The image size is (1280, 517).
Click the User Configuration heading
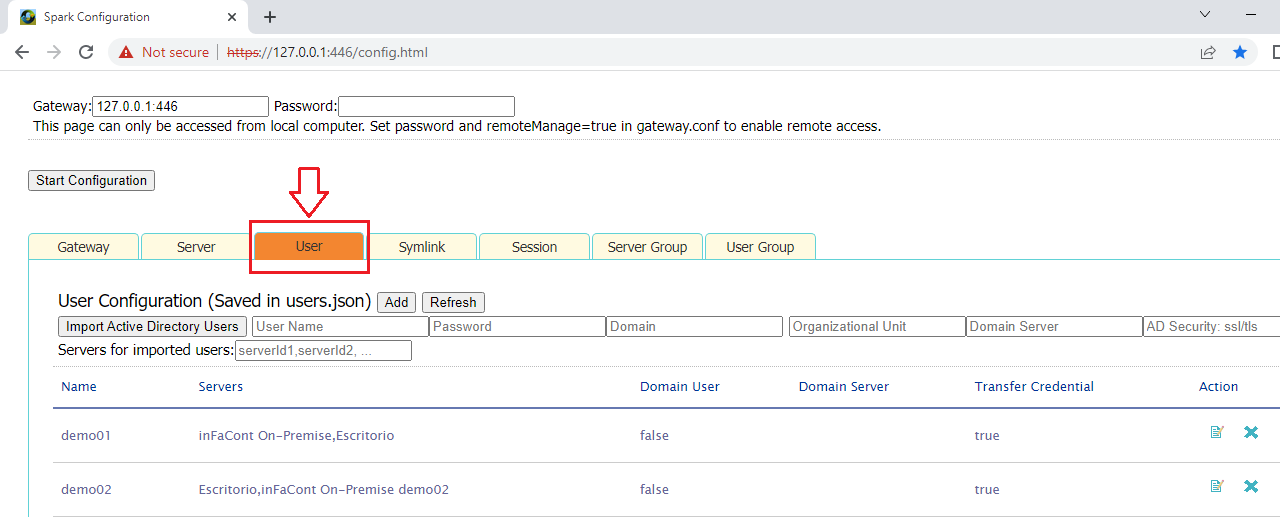pyautogui.click(x=214, y=301)
